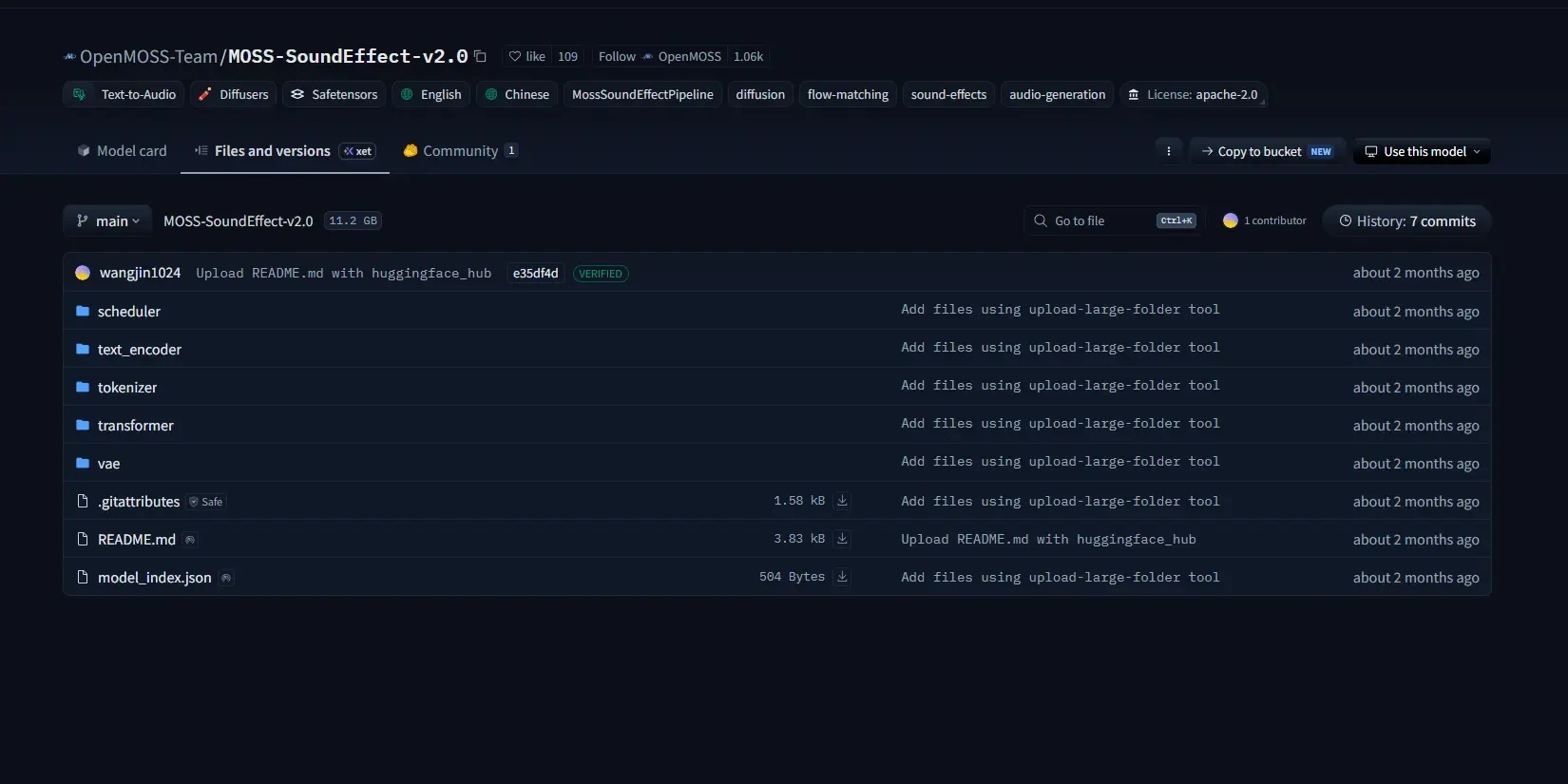Image resolution: width=1568 pixels, height=784 pixels.
Task: Expand the Use this model dropdown
Action: point(1422,151)
